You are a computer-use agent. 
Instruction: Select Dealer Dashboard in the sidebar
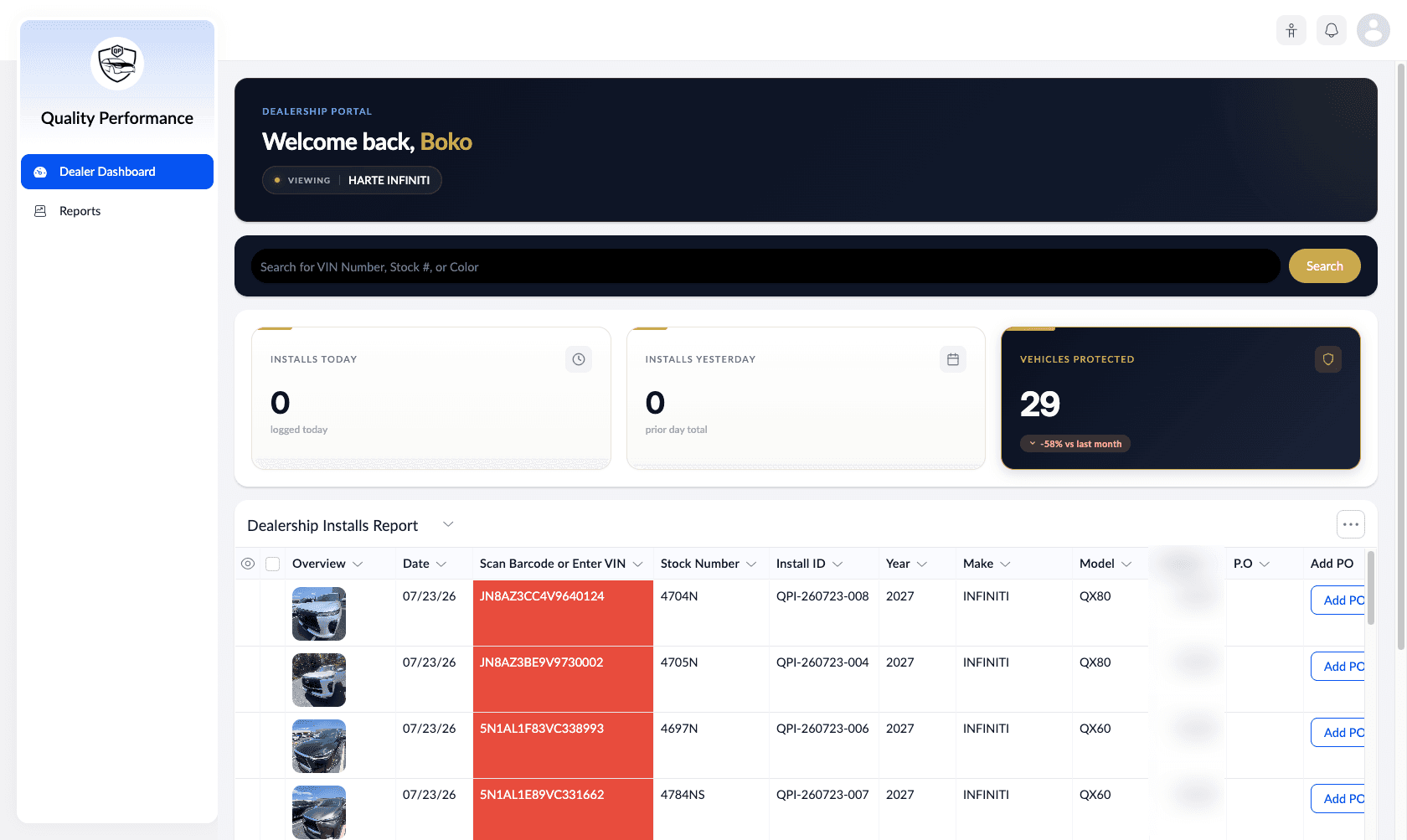click(x=117, y=172)
